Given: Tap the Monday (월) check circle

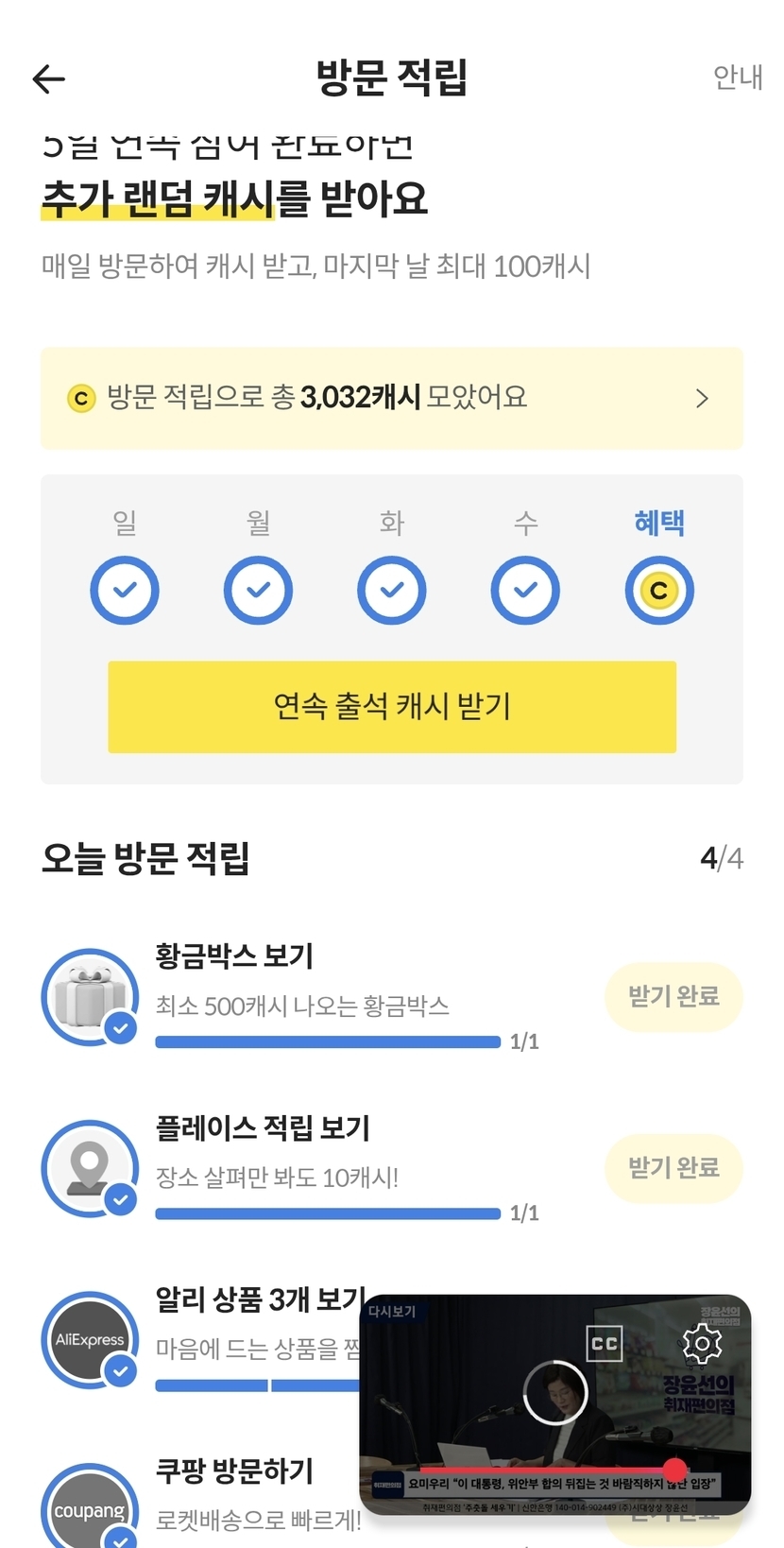Looking at the screenshot, I should click(258, 591).
